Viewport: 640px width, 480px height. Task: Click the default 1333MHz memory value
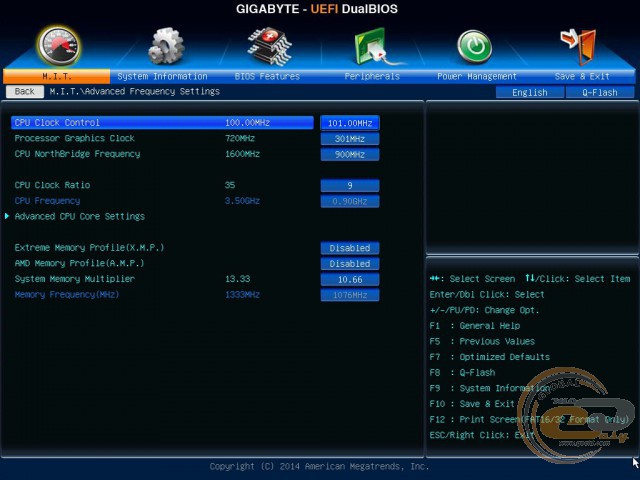pos(242,294)
